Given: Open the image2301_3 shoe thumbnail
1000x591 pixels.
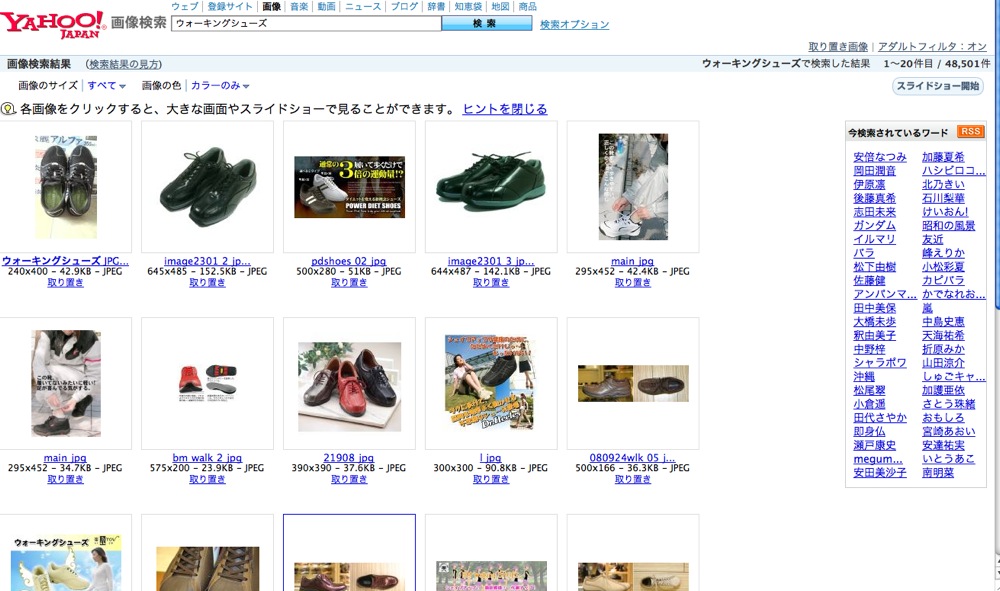Looking at the screenshot, I should pos(491,182).
